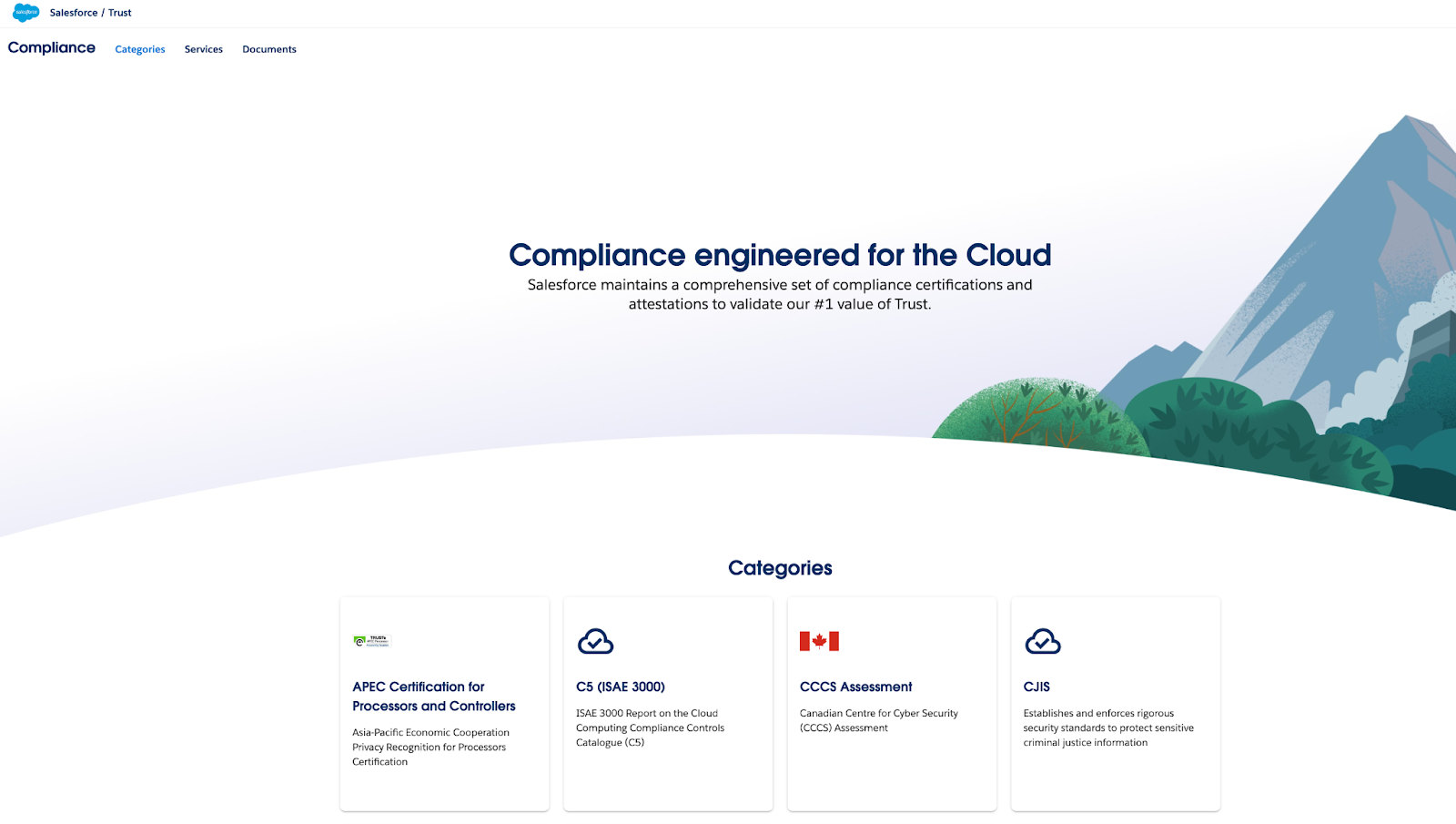1456x824 pixels.
Task: Click the Compliance site title
Action: click(x=52, y=47)
